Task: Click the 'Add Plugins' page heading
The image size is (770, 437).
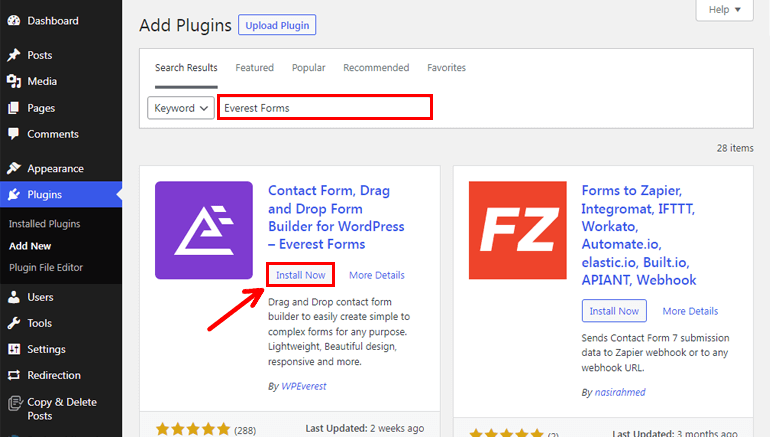Action: [185, 25]
